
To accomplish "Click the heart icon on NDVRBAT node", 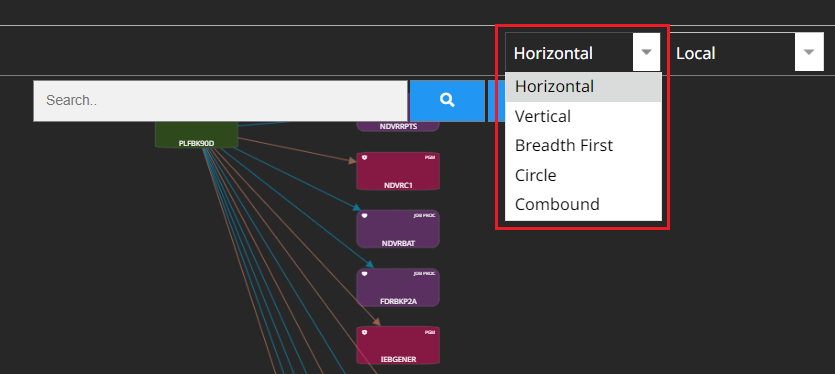I will (x=365, y=216).
